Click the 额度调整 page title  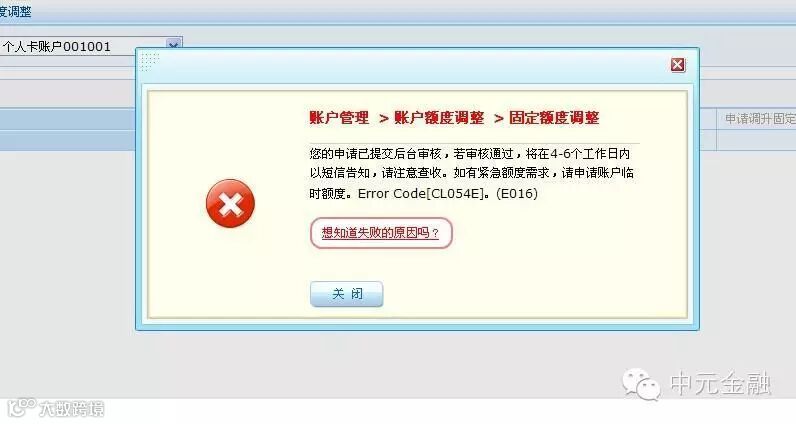(16, 11)
